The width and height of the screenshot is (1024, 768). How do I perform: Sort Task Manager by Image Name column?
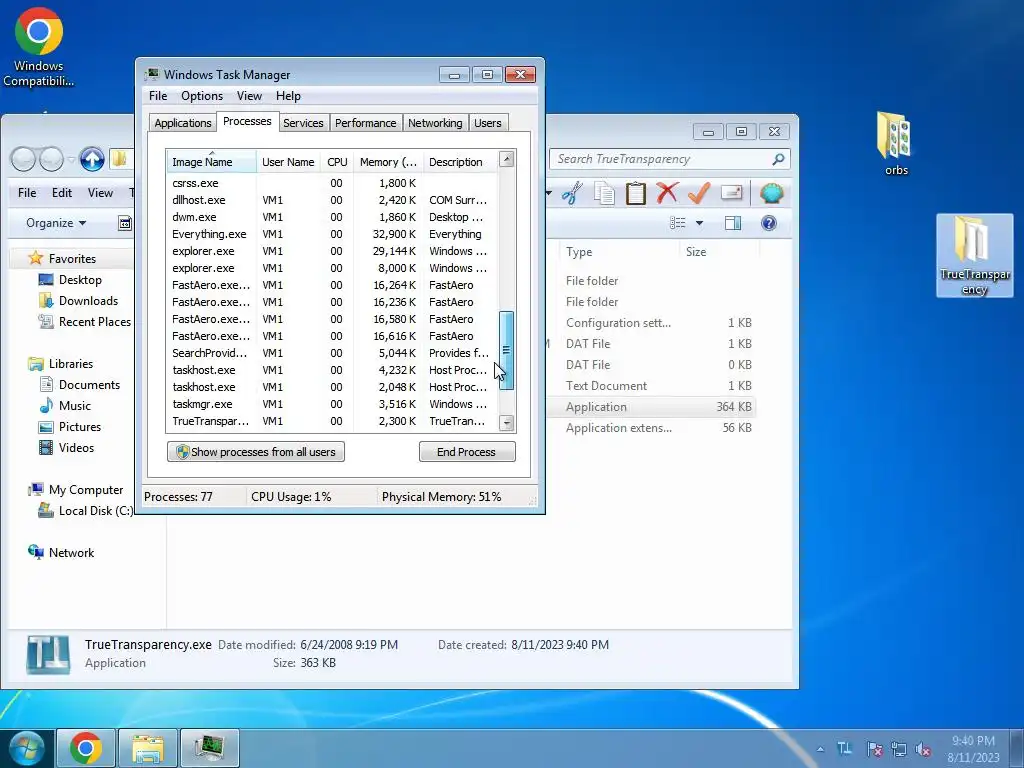pos(211,161)
